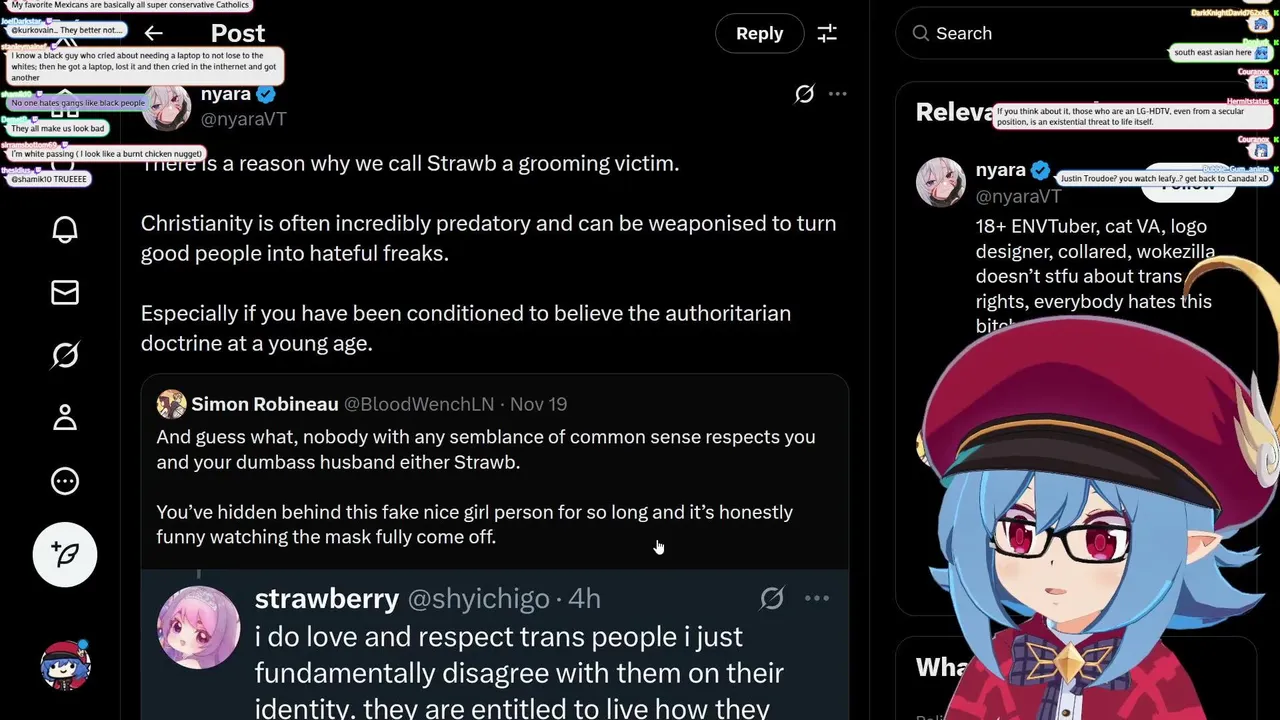The width and height of the screenshot is (1280, 720).
Task: Click the account avatar at sidebar bottom
Action: tap(65, 665)
